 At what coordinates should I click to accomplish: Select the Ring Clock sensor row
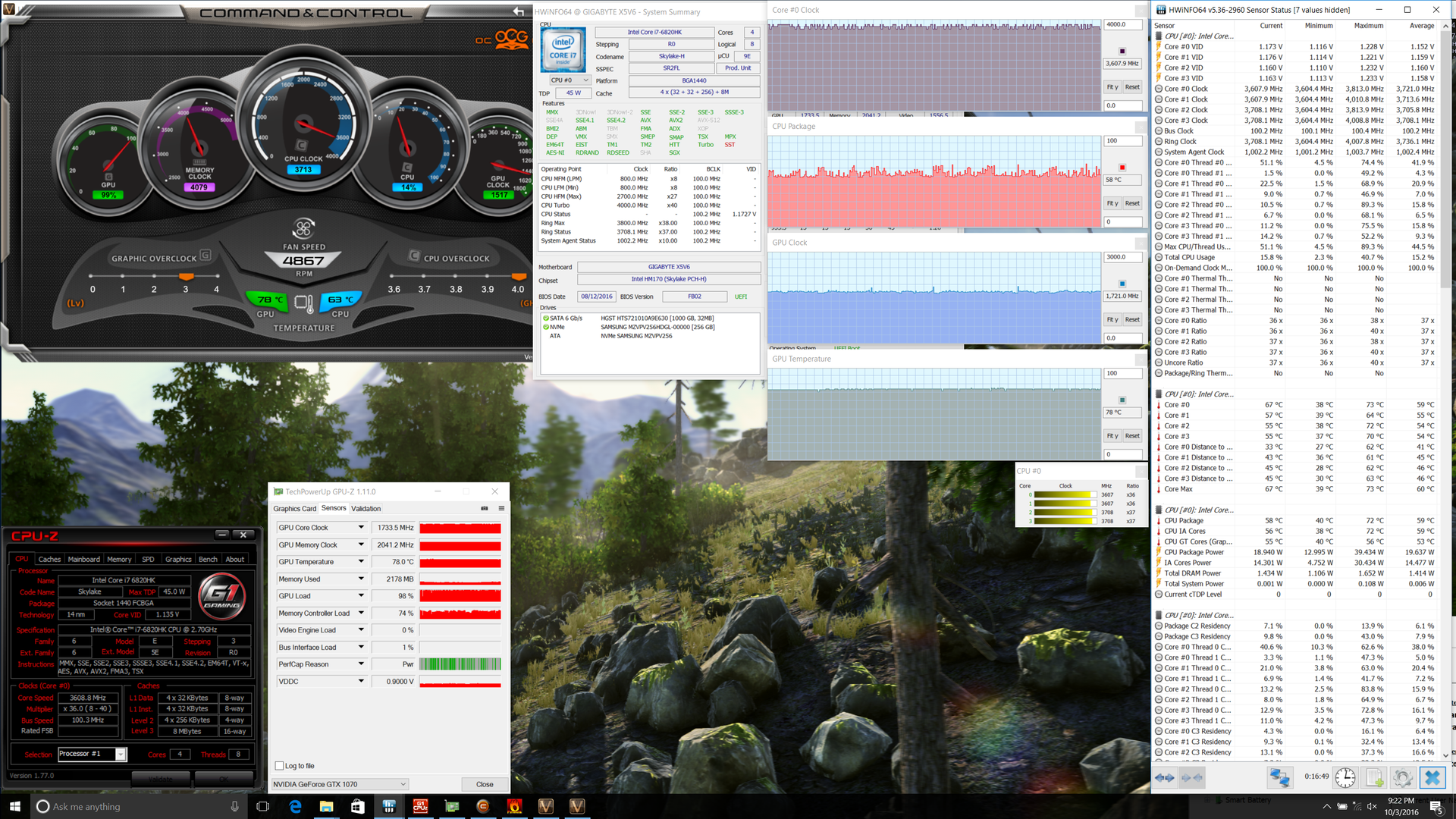[x=1296, y=142]
